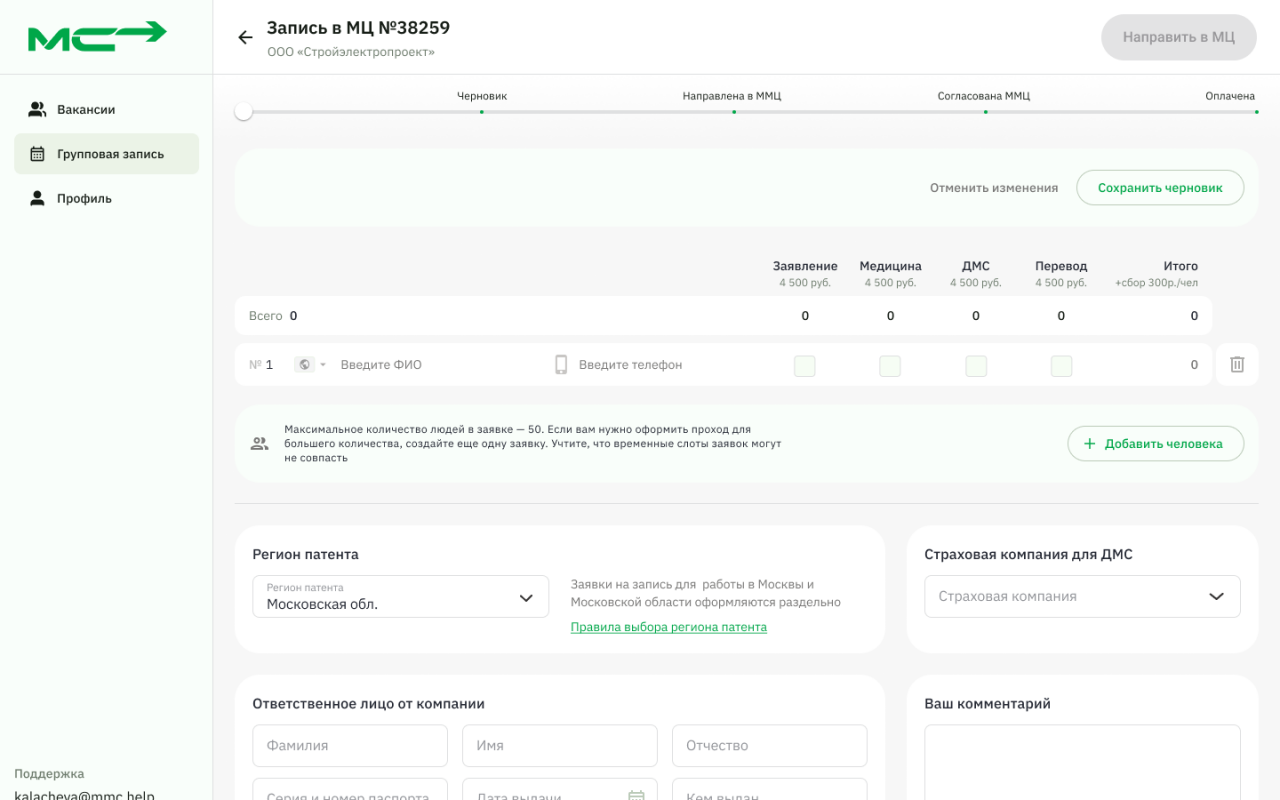Click the Серия и номер паспорта field
Image resolution: width=1280 pixels, height=800 pixels.
click(x=350, y=789)
